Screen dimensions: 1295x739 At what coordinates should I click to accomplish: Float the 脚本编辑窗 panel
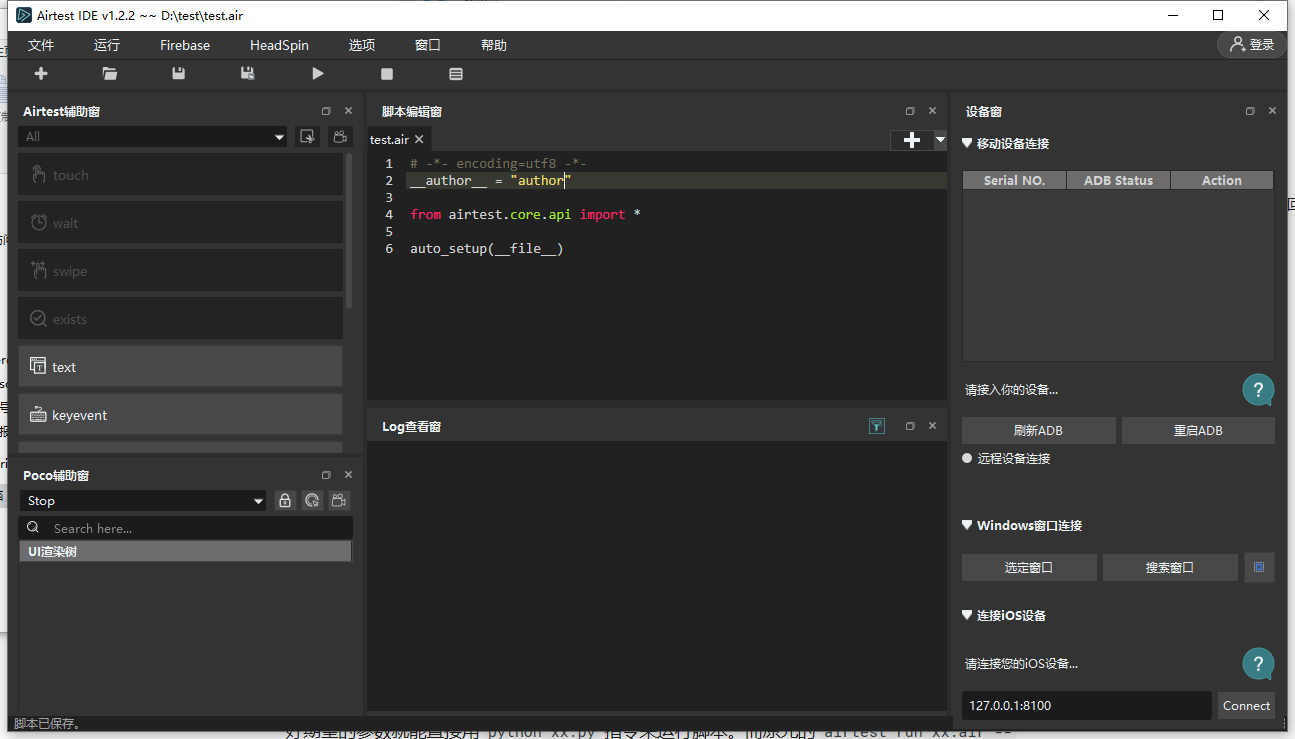(910, 111)
